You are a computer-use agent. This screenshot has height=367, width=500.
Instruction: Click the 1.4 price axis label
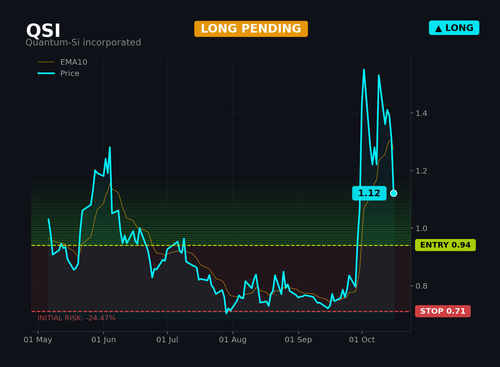tap(421, 113)
